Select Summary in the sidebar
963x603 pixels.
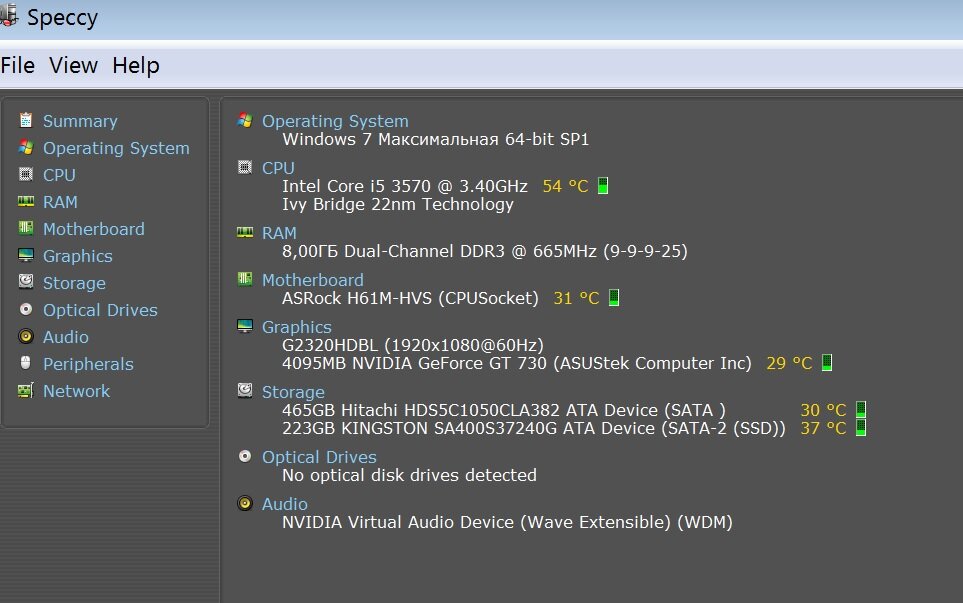pyautogui.click(x=80, y=121)
